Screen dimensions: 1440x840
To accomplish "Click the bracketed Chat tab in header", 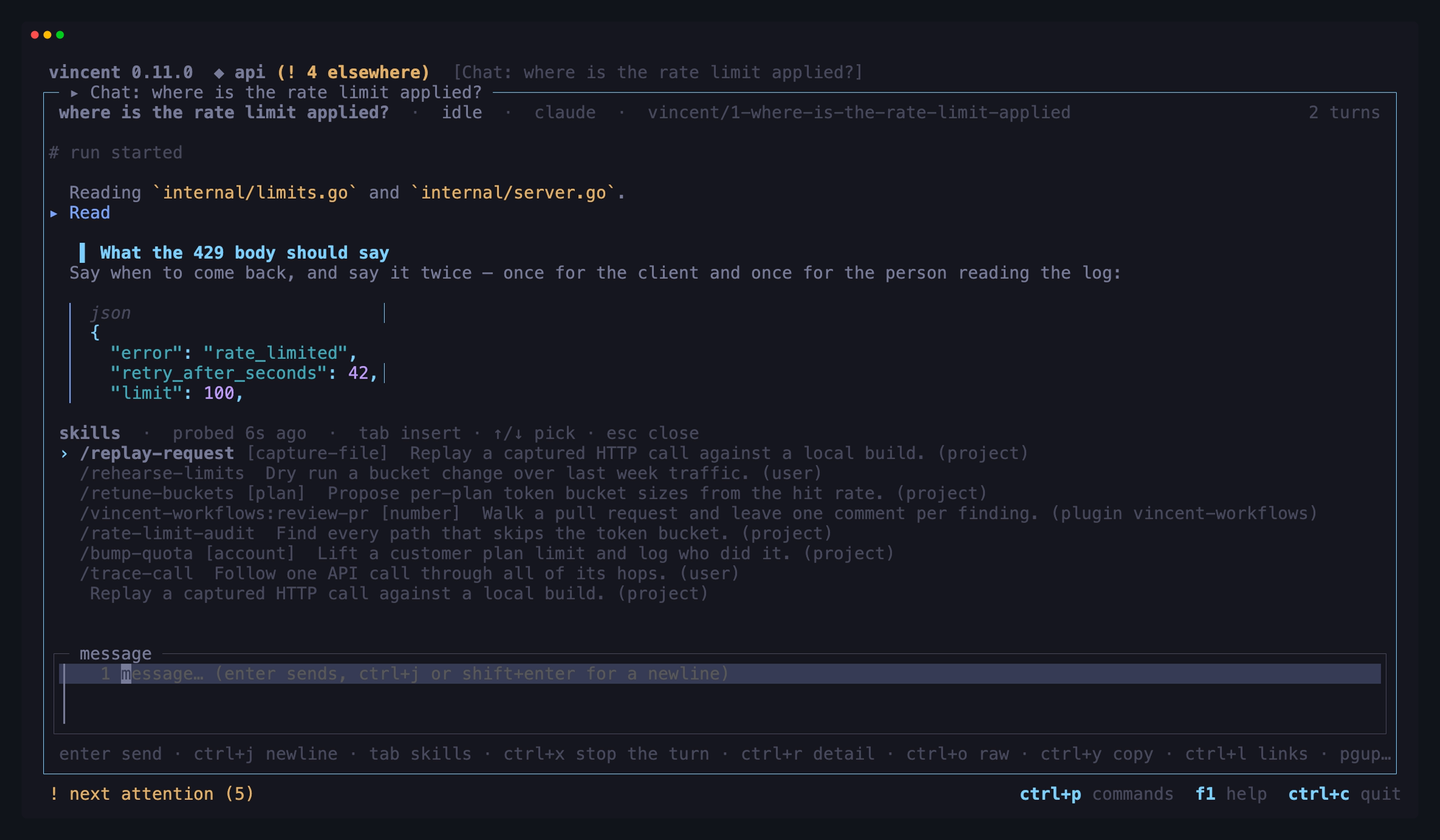I will pyautogui.click(x=658, y=73).
